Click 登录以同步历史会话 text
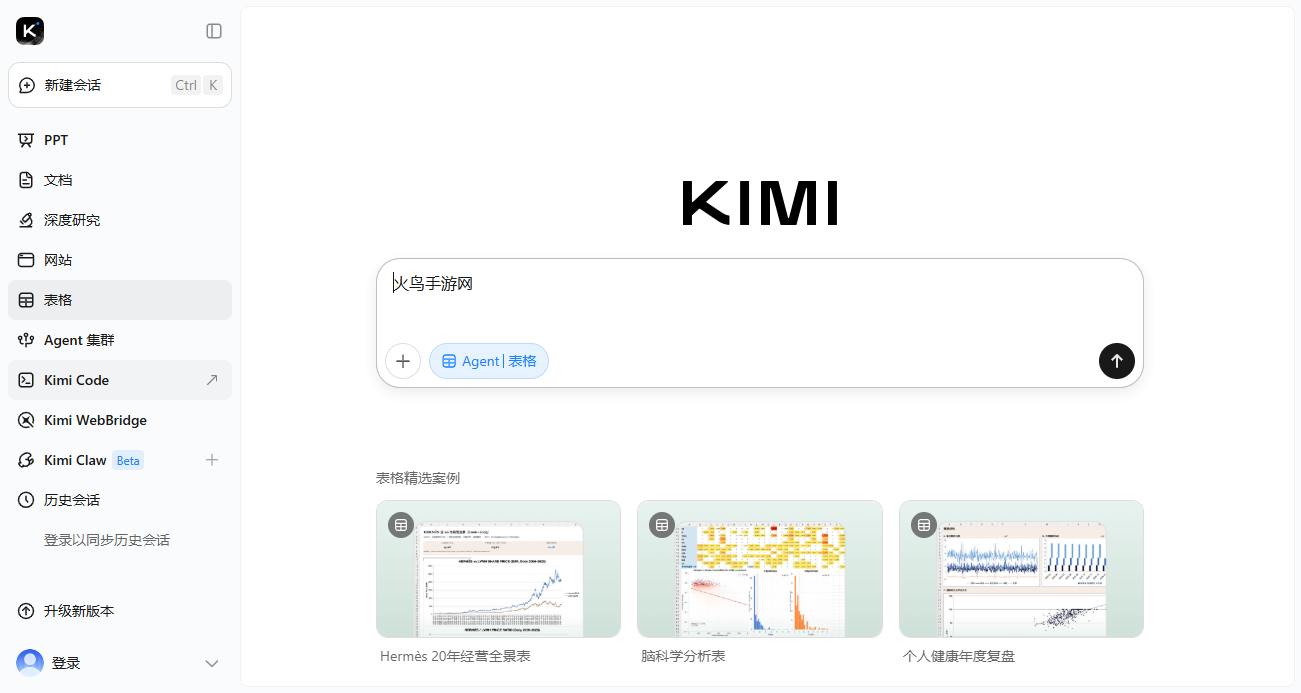 107,540
